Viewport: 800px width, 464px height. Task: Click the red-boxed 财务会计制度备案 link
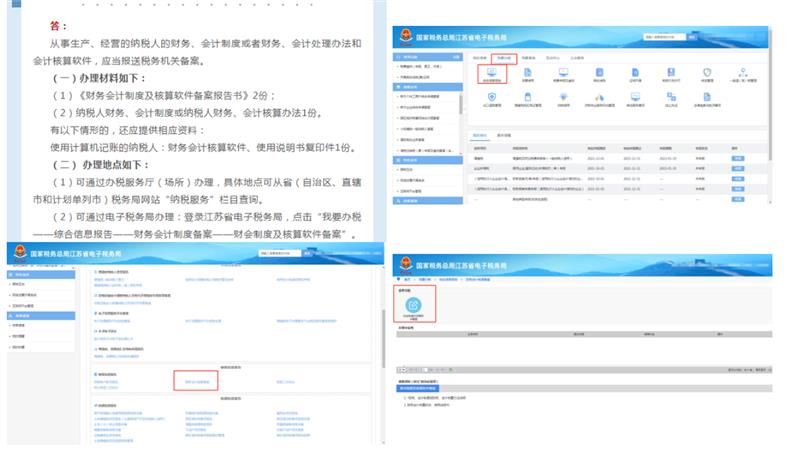point(195,381)
